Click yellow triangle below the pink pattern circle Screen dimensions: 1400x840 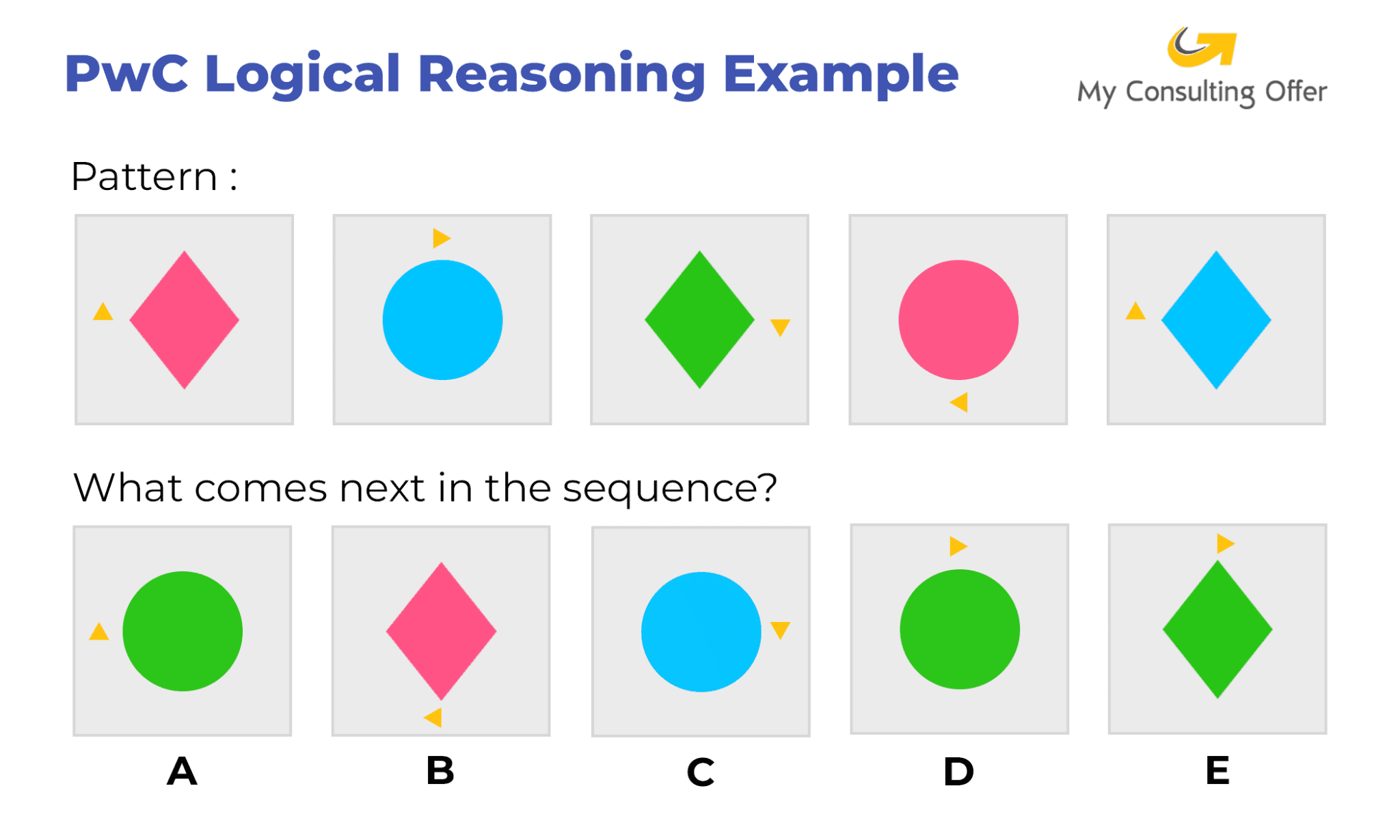coord(960,402)
